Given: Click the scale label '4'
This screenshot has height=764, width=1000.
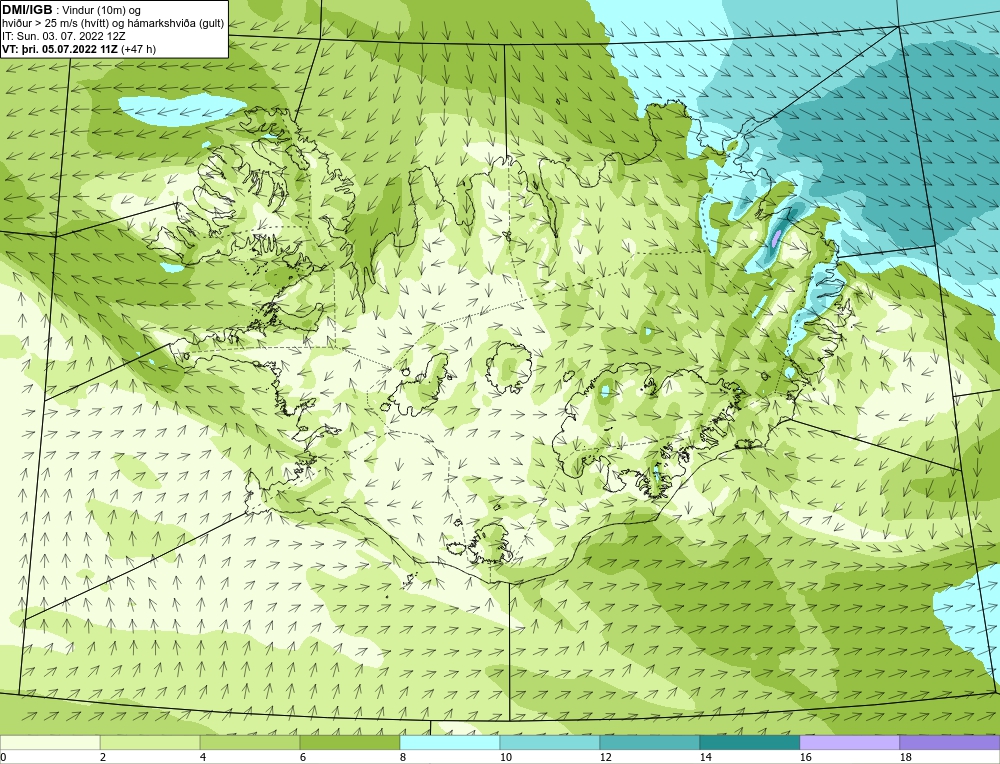Looking at the screenshot, I should (x=203, y=757).
